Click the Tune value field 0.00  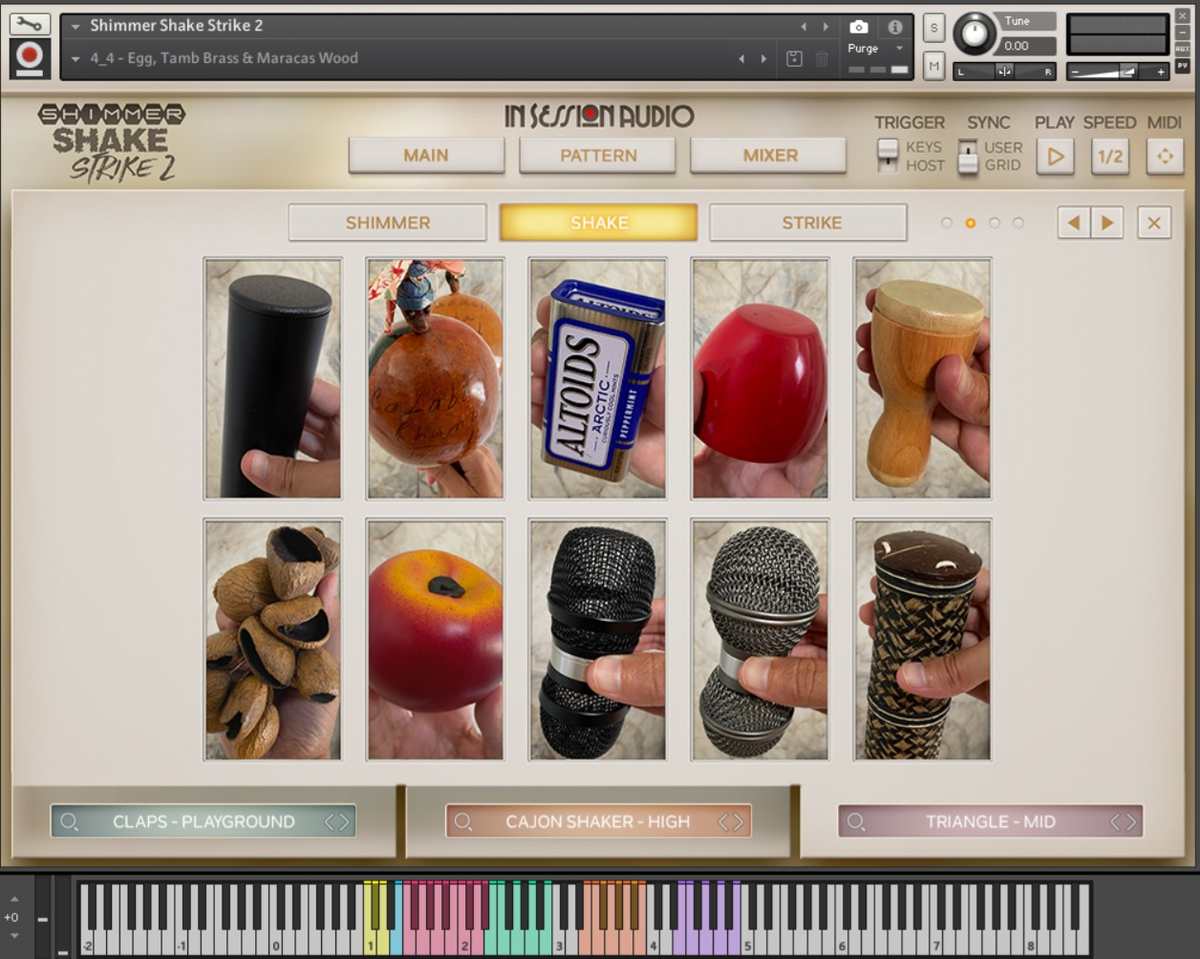coord(1027,46)
